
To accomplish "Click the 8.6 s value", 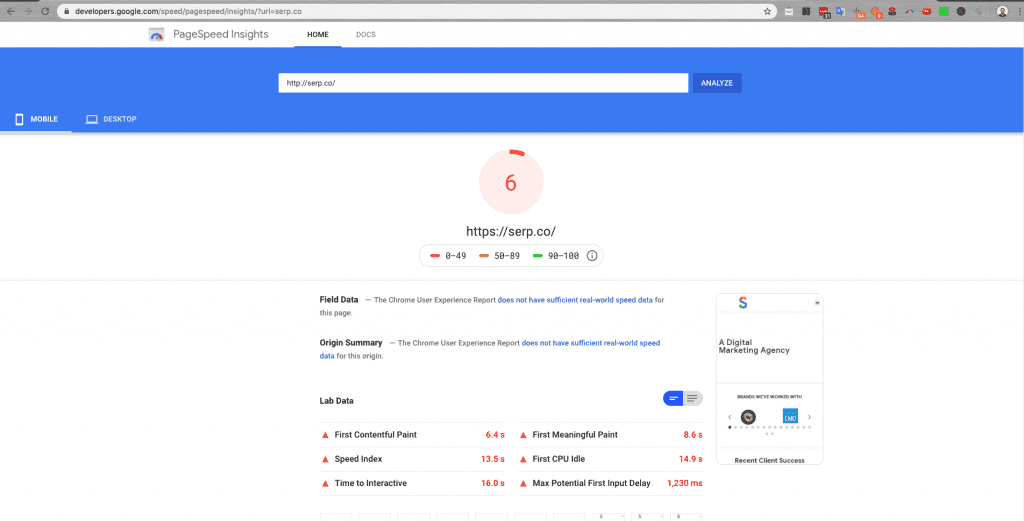I will [x=693, y=435].
